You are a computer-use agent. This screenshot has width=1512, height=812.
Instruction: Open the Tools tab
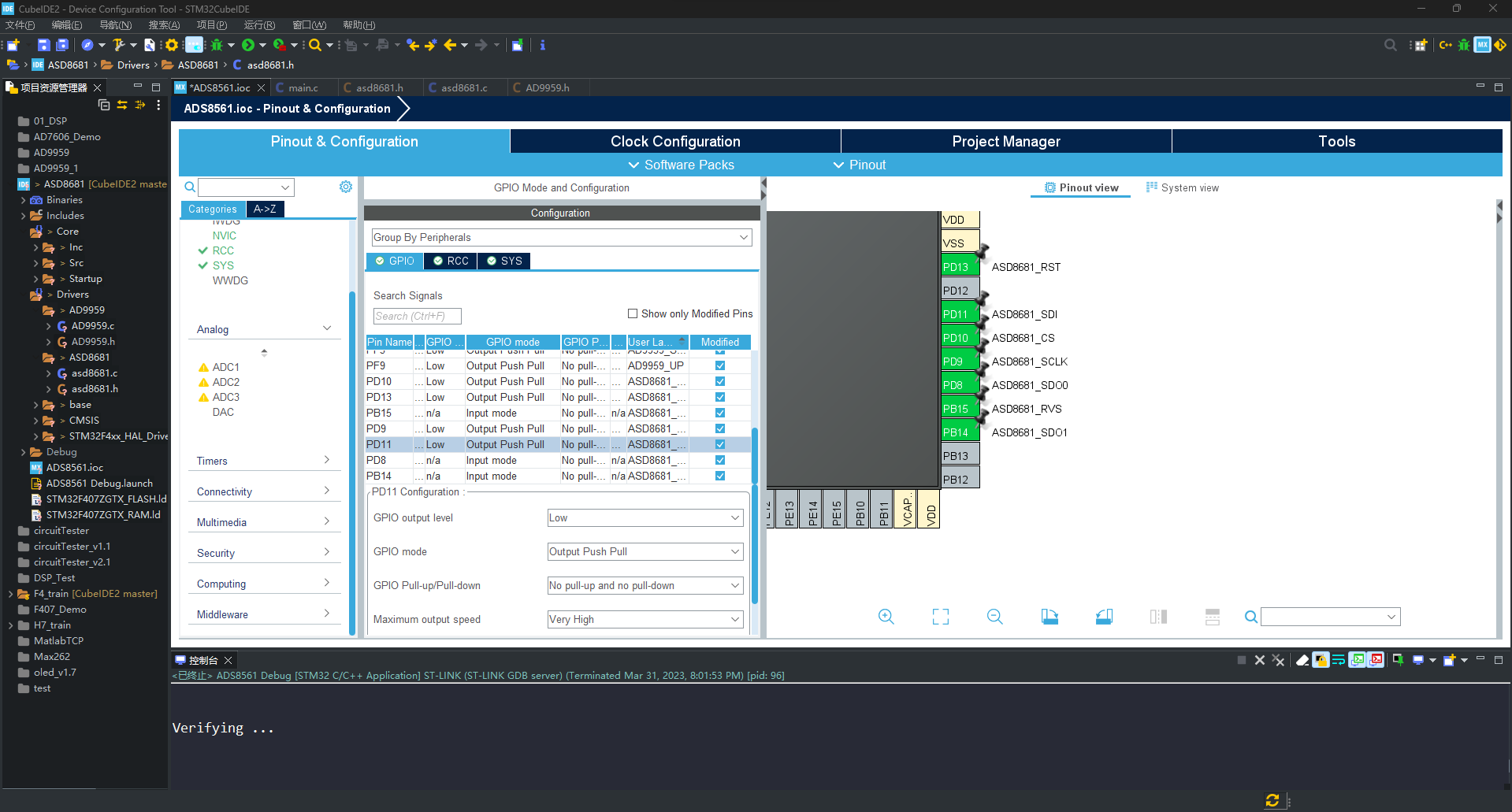pos(1337,141)
